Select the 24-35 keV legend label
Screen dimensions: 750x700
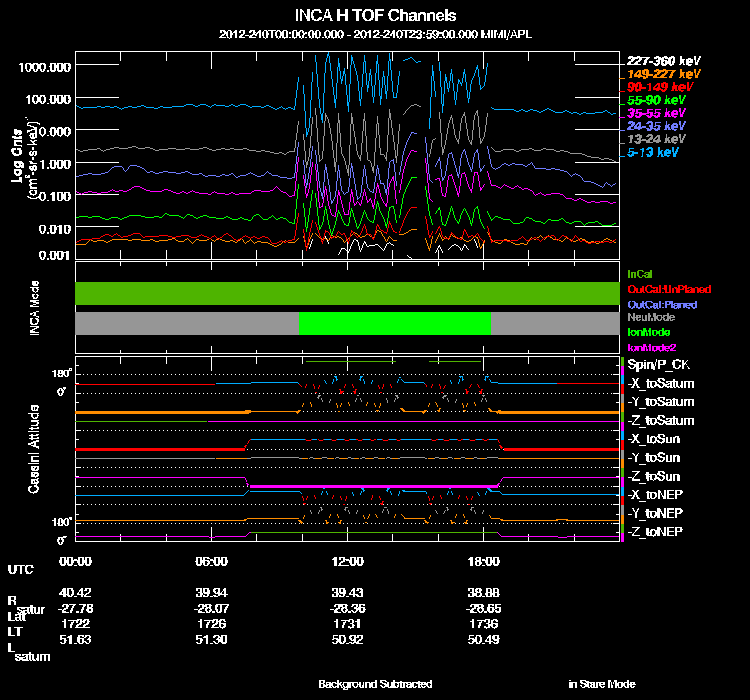pos(656,126)
